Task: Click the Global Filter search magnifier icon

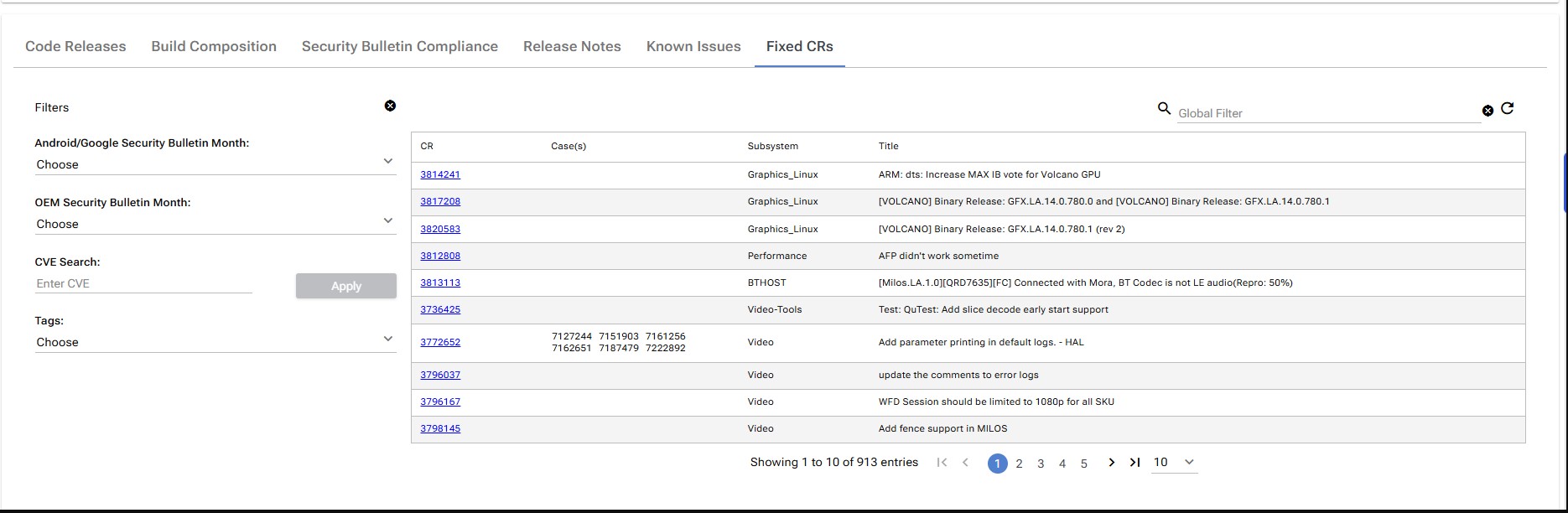Action: [x=1164, y=109]
